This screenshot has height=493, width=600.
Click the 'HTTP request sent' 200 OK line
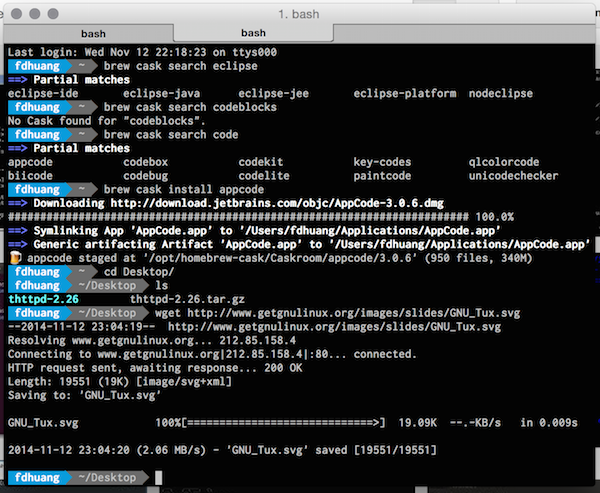click(x=155, y=368)
